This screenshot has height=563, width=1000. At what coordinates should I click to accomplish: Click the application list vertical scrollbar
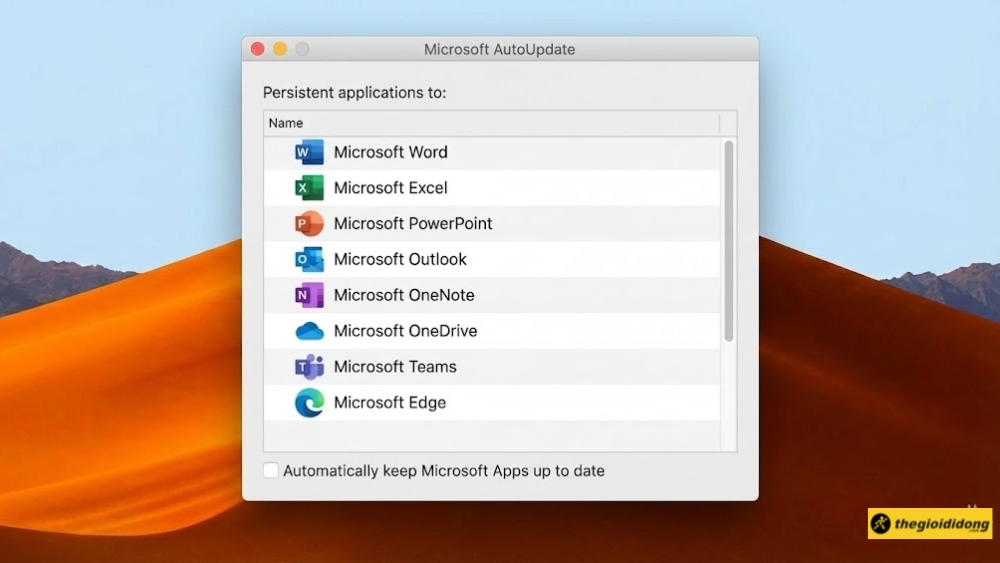(x=729, y=240)
